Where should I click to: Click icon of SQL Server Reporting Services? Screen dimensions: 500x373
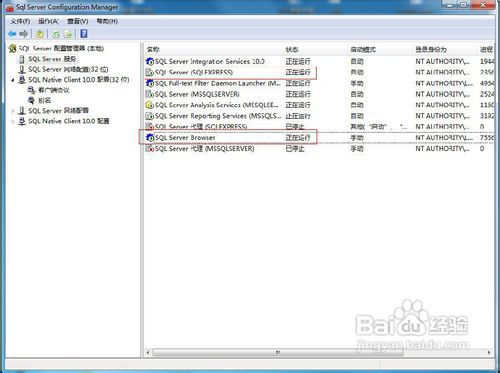150,116
